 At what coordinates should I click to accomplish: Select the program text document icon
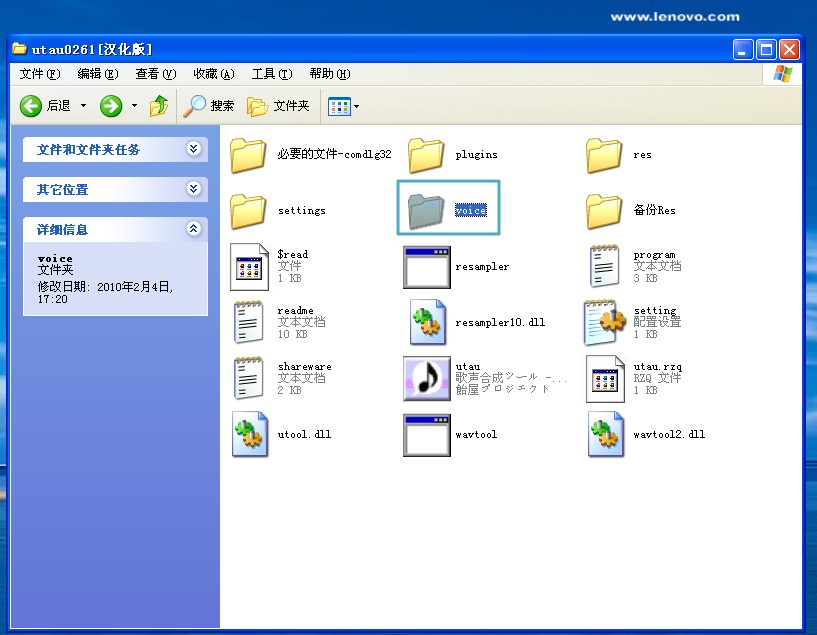pos(604,266)
